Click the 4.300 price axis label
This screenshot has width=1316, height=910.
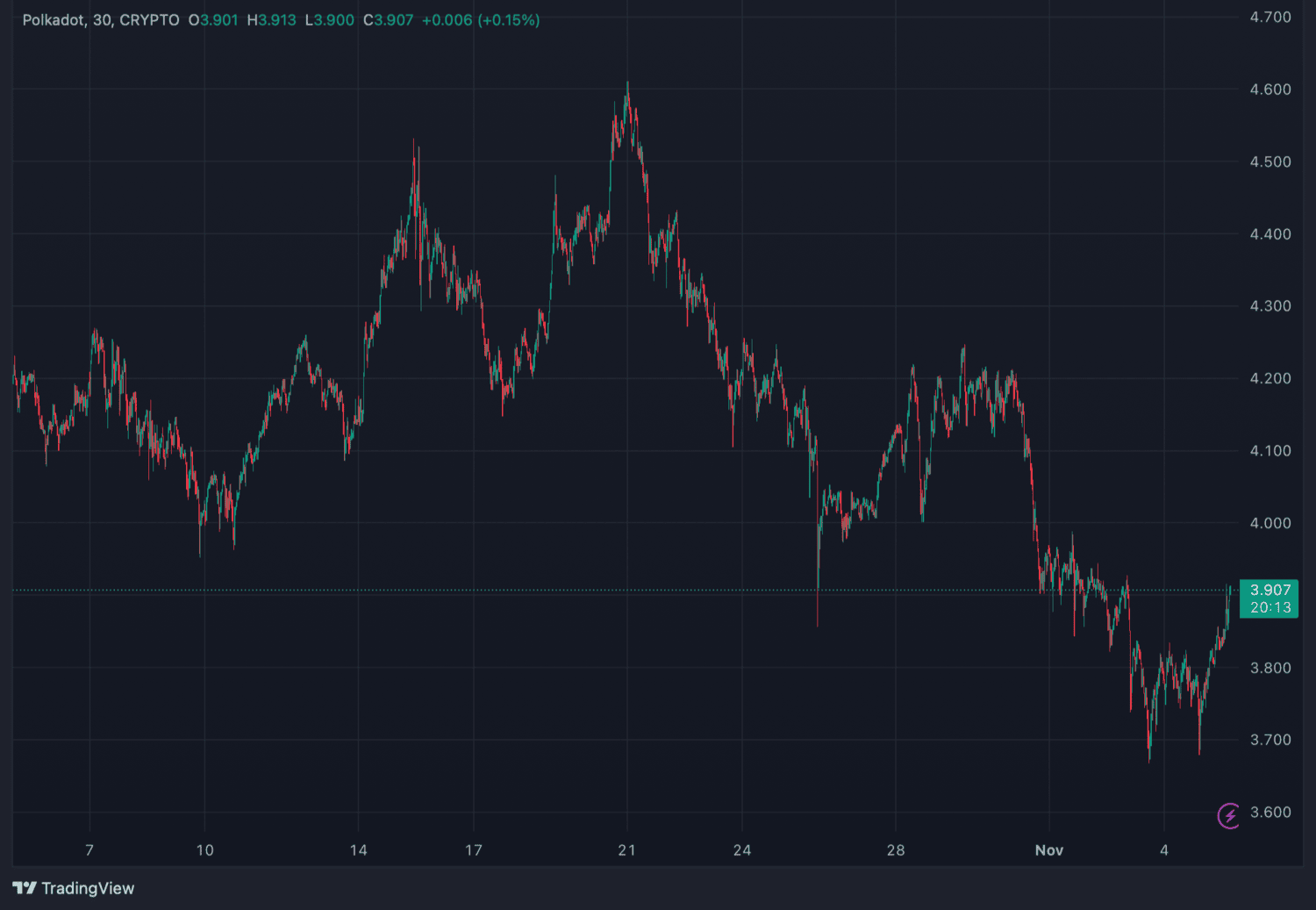pyautogui.click(x=1270, y=306)
